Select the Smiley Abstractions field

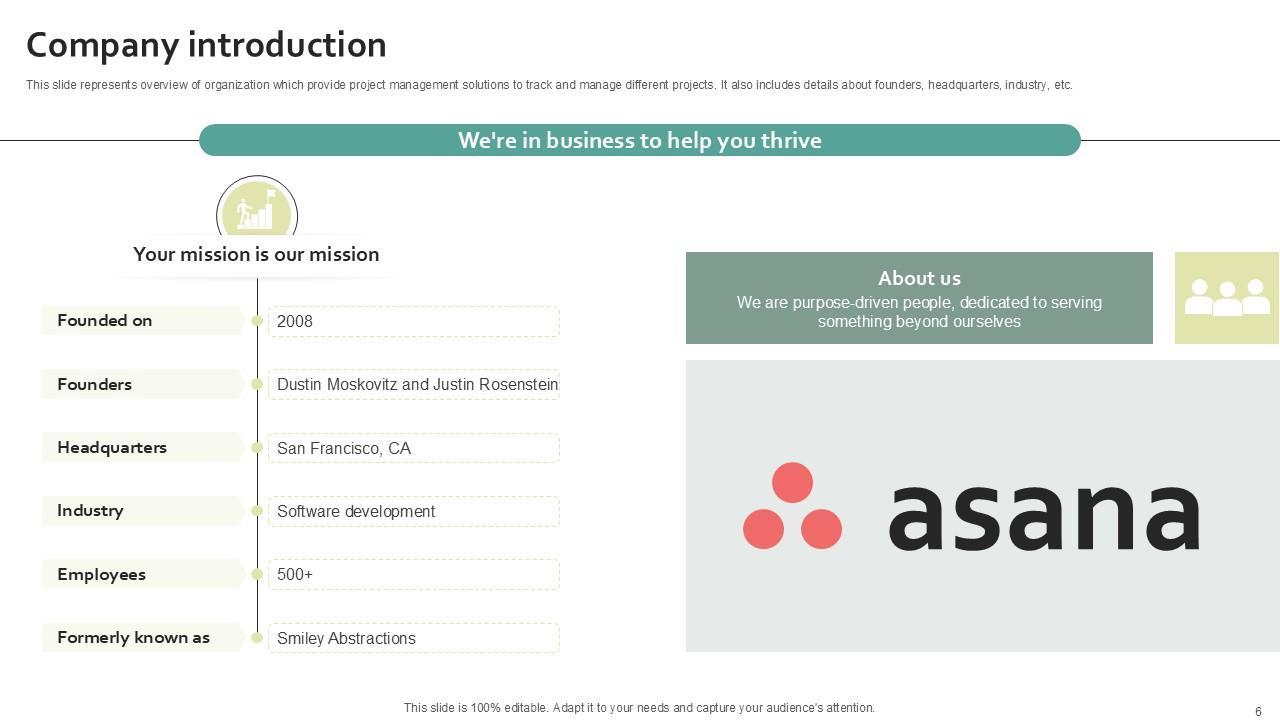413,638
